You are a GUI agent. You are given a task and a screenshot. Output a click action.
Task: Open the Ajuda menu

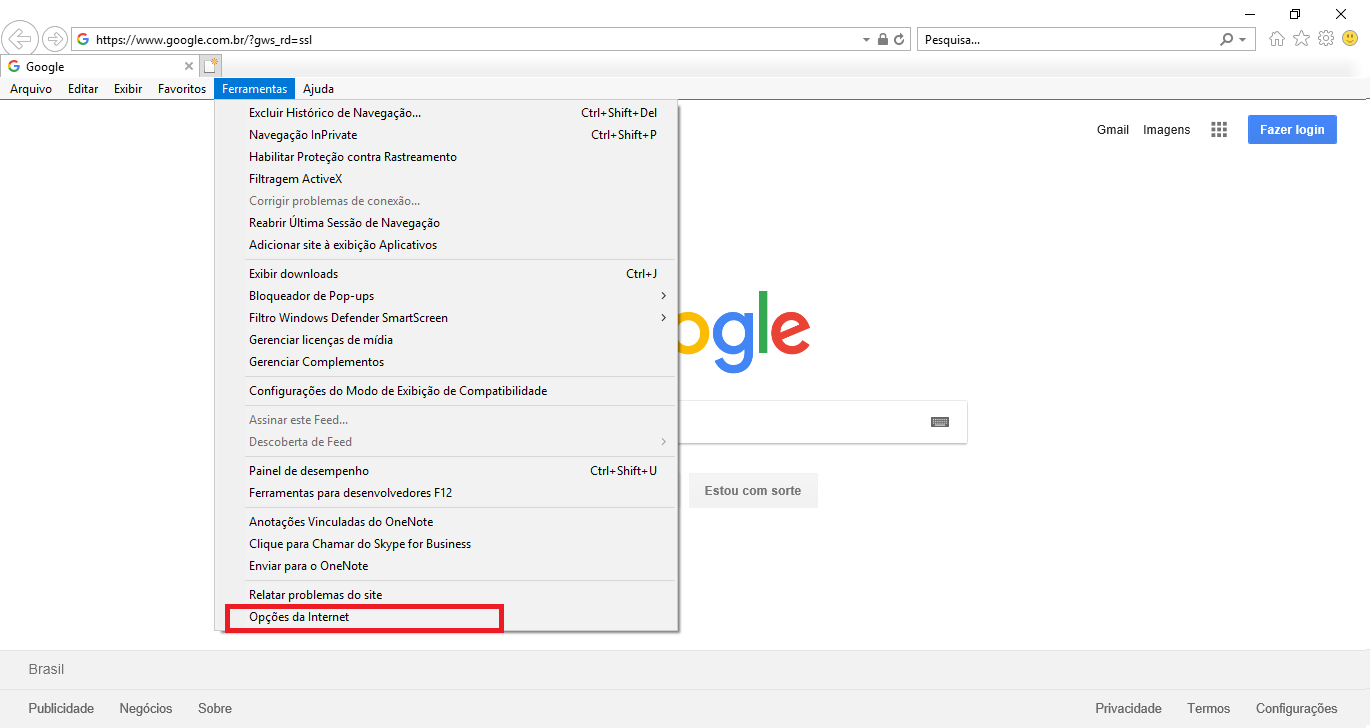click(x=319, y=89)
